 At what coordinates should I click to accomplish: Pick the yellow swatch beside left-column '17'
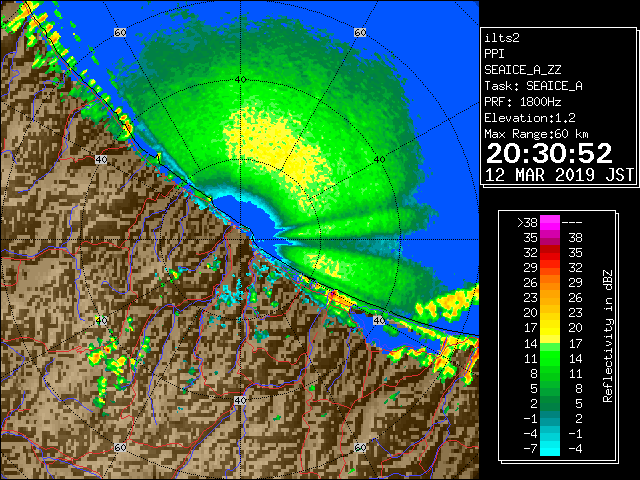pos(550,328)
